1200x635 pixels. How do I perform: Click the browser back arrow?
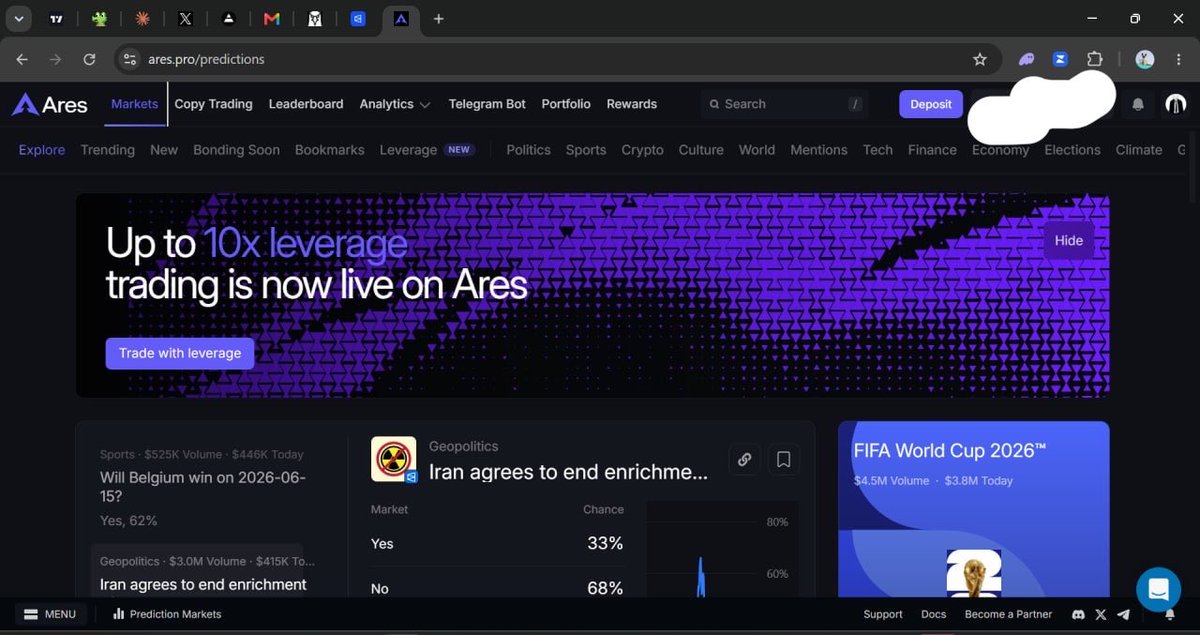point(22,59)
